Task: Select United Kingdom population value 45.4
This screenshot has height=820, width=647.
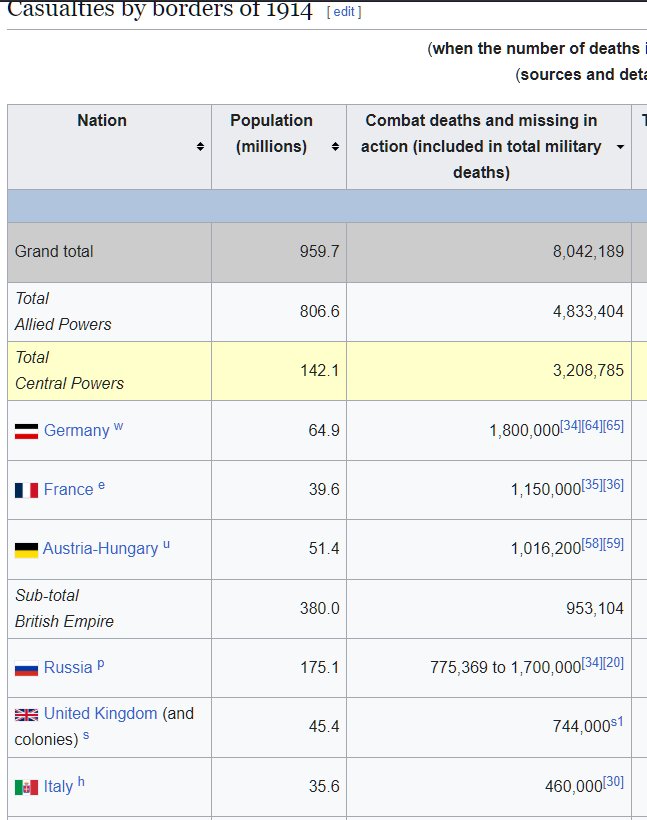Action: (324, 727)
